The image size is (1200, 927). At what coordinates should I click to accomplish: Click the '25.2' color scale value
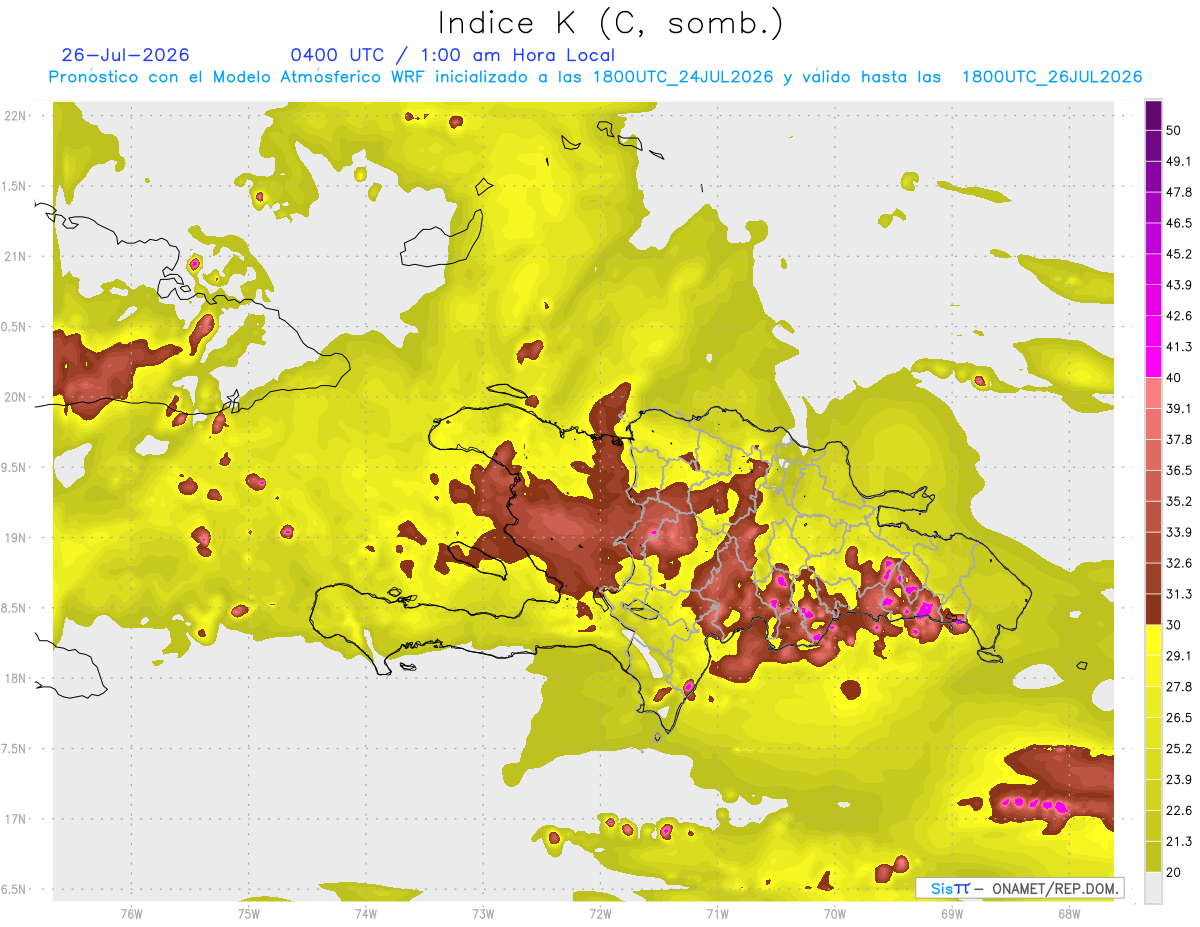point(1179,749)
